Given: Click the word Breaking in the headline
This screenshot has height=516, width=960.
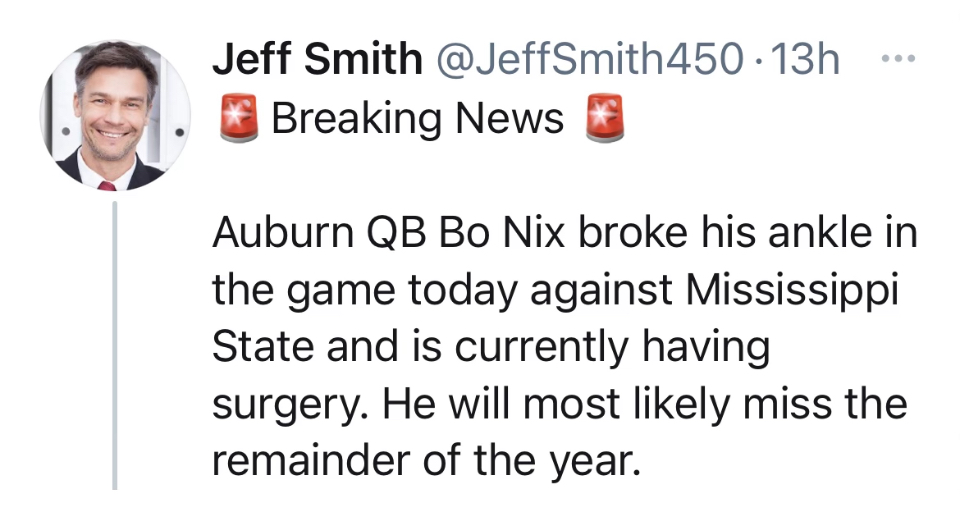Looking at the screenshot, I should pyautogui.click(x=357, y=118).
